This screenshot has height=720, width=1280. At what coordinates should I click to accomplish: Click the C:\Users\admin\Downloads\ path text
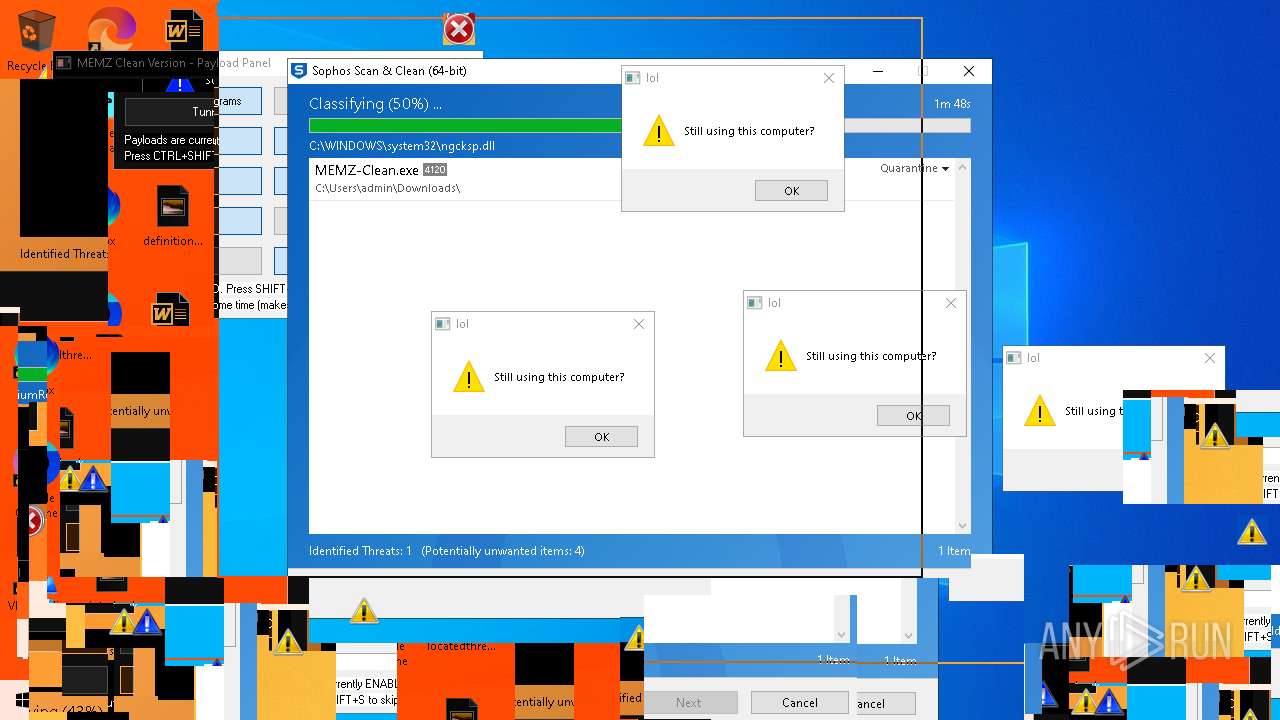point(387,188)
